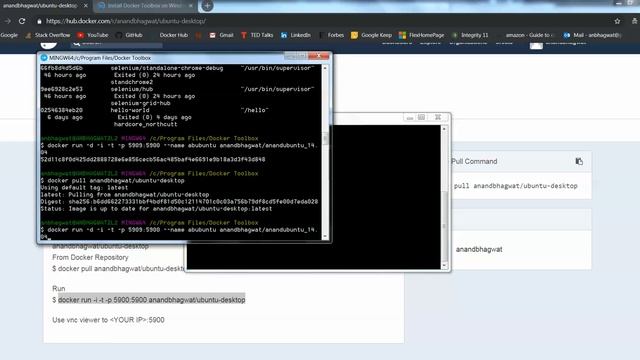Close the anandbhagwat/ubuntu-desktop tab
This screenshot has height=360, width=640.
(86, 6)
